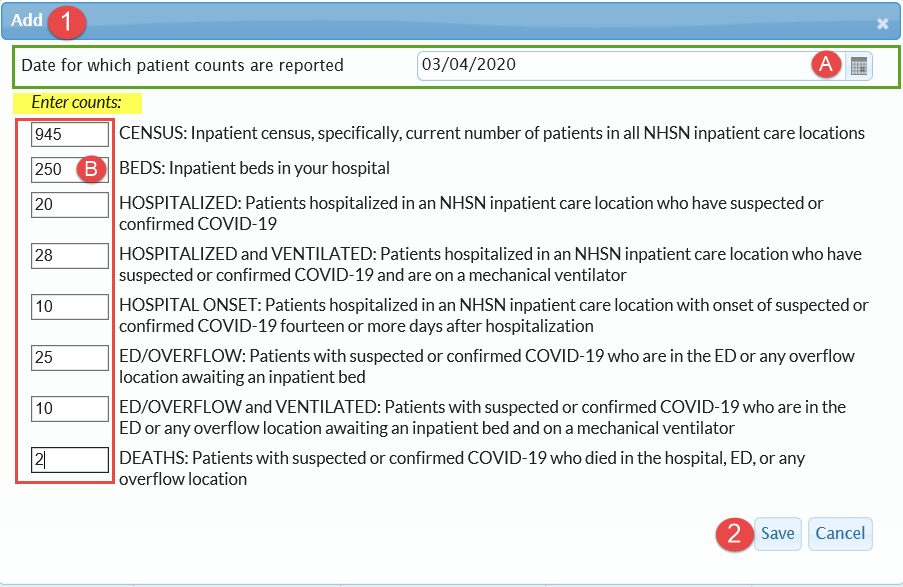Click the HOSPITALIZED count field showing 20
This screenshot has height=587, width=903.
[69, 205]
